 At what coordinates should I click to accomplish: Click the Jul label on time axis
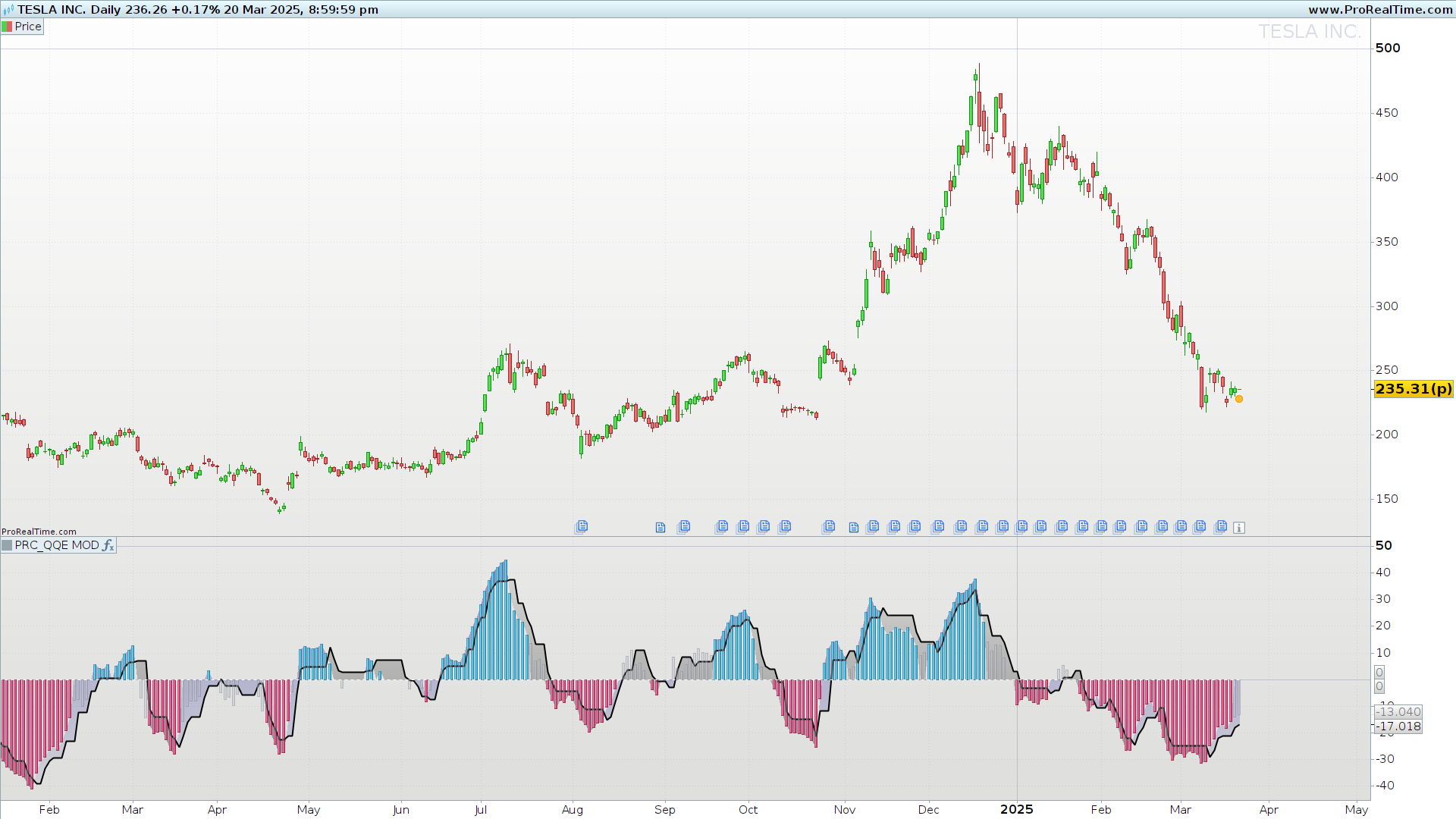(481, 810)
